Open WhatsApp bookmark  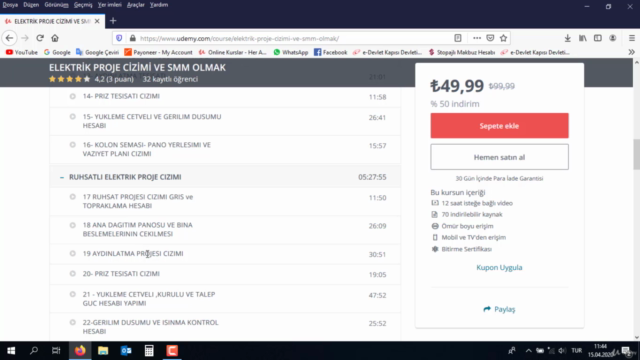pos(291,52)
